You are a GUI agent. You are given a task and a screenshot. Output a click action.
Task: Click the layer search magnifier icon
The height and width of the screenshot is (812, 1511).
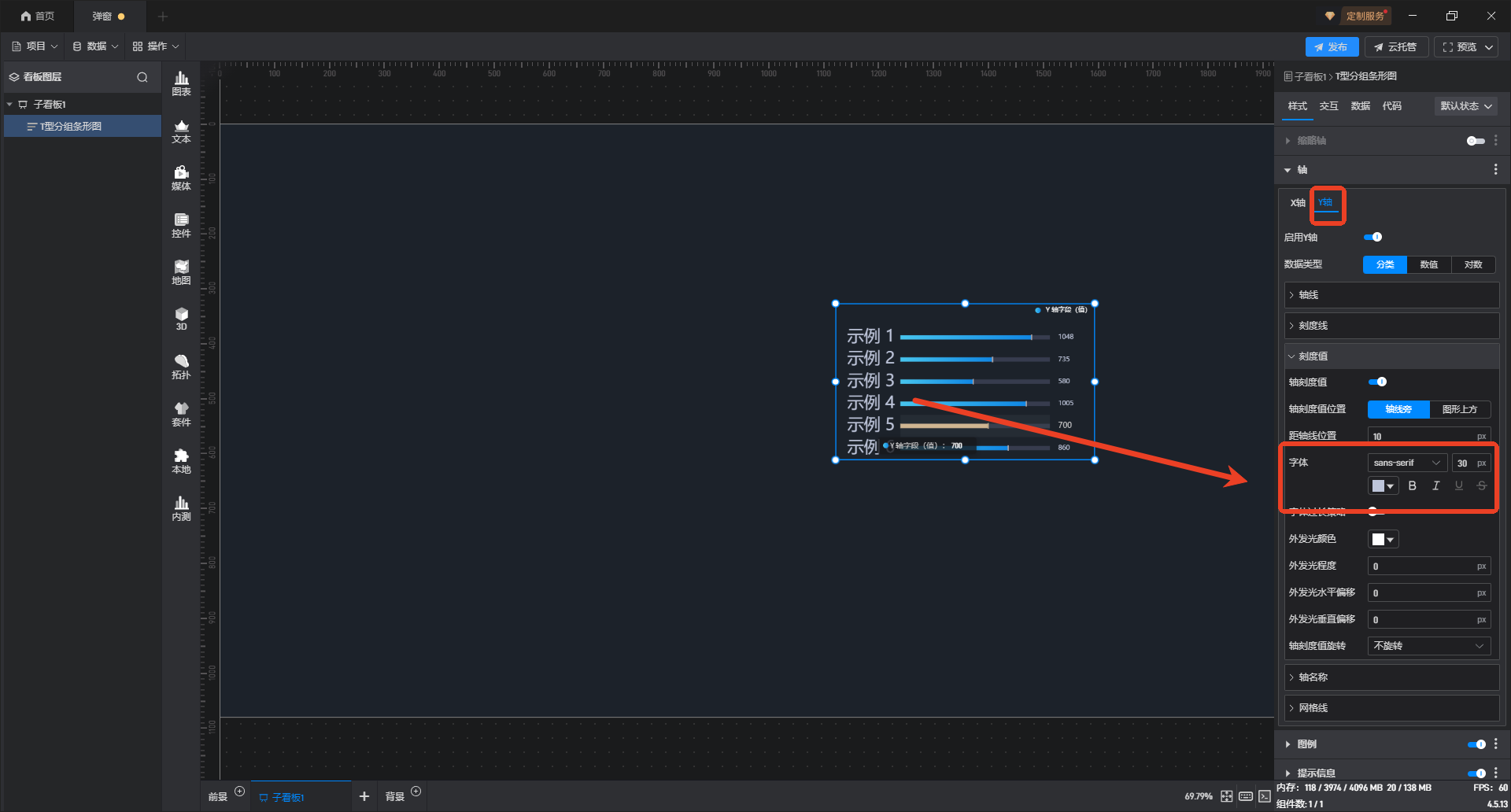[142, 77]
